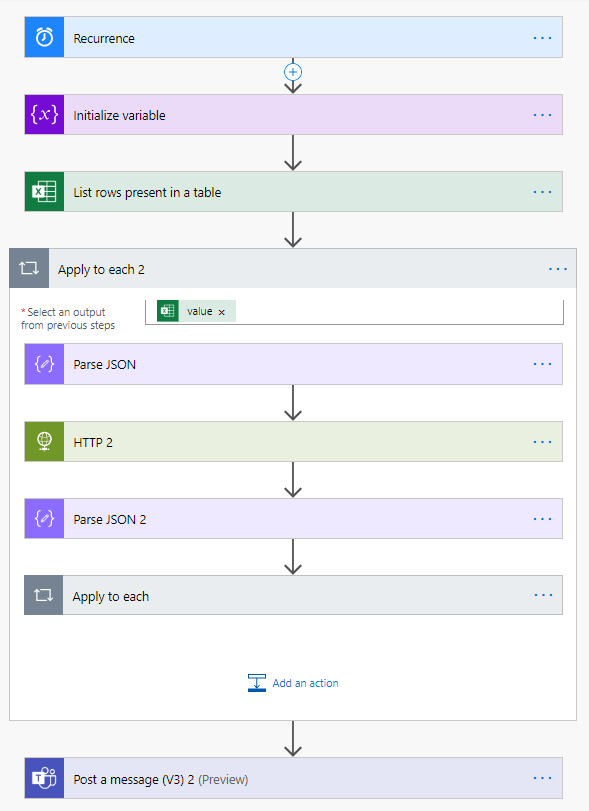Click the Parse JSON step icon
Image resolution: width=589 pixels, height=811 pixels.
(x=44, y=364)
